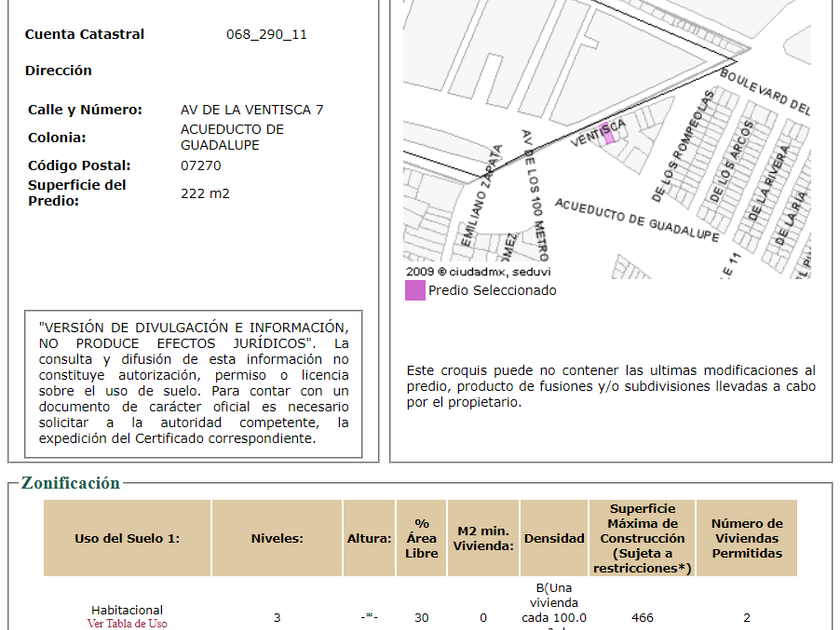Click the % Área Libre column header
This screenshot has height=630, width=840.
[422, 538]
